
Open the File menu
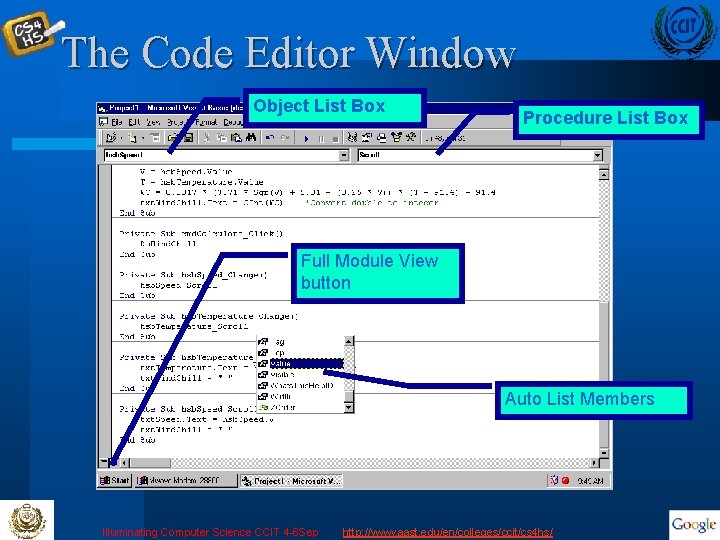pos(117,122)
